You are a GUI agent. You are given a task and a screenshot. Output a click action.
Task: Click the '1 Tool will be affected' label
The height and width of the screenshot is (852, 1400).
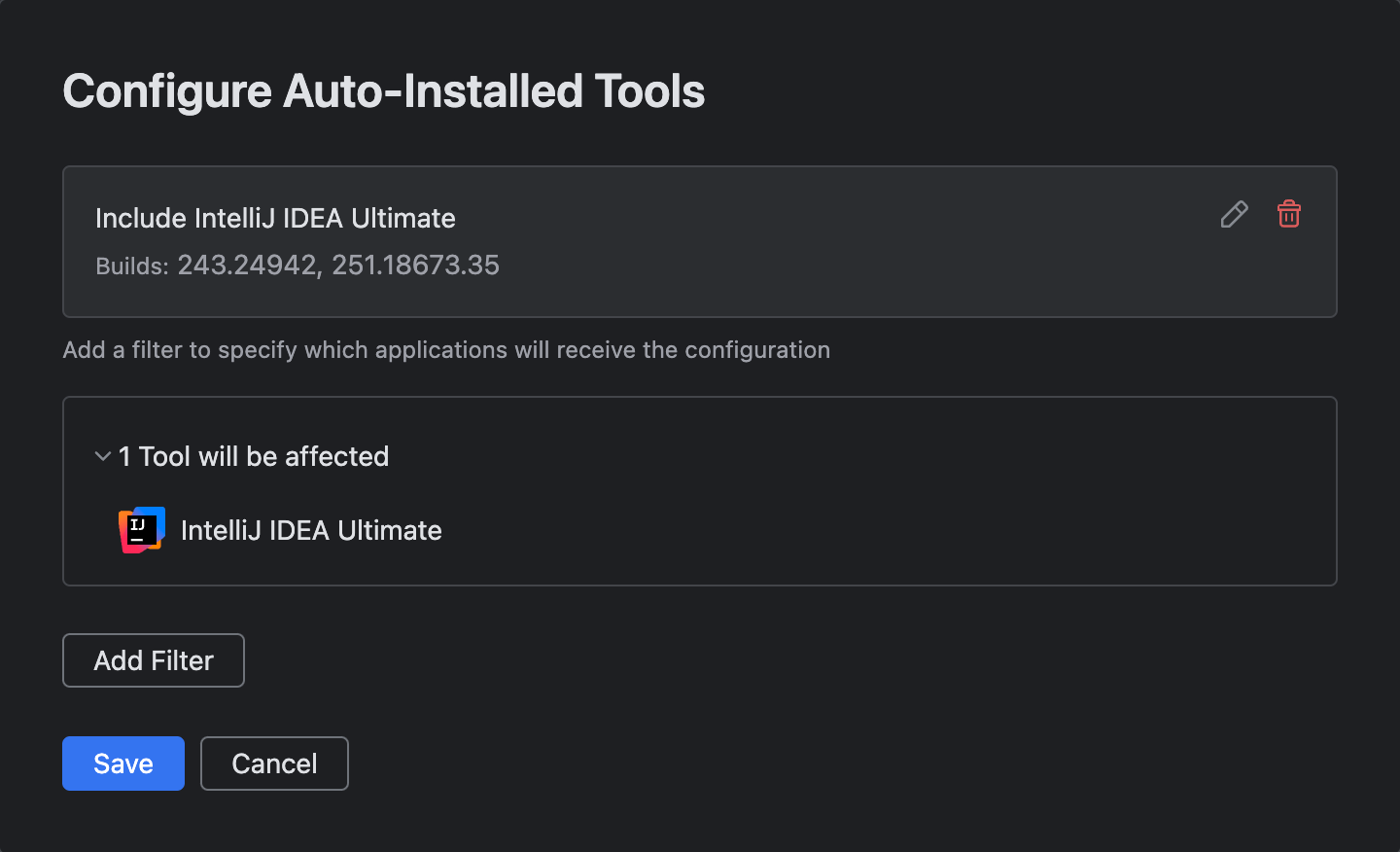tap(254, 456)
